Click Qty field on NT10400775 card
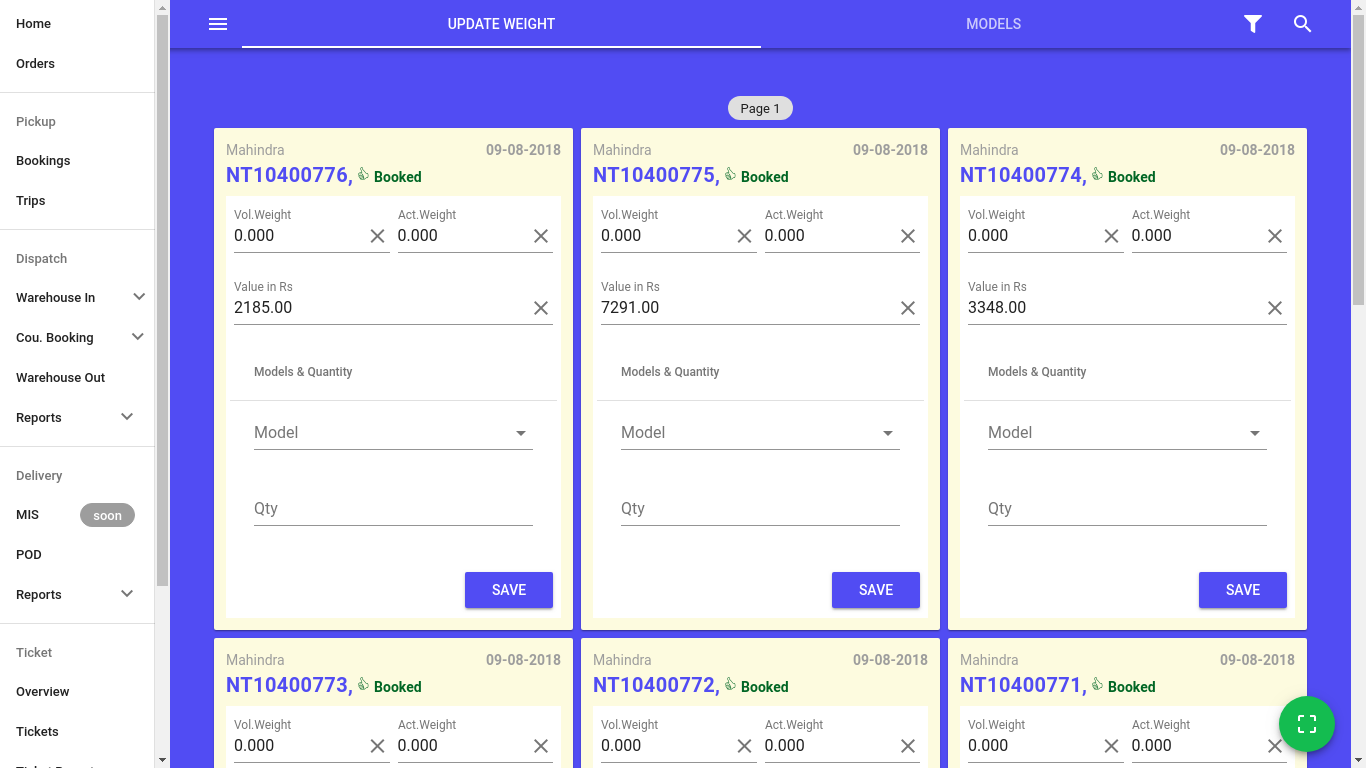This screenshot has width=1366, height=768. click(x=760, y=509)
